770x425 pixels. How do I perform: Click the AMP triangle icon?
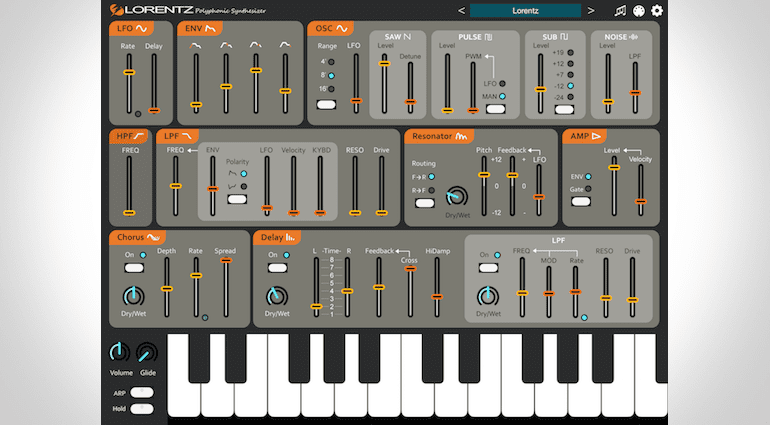tap(596, 136)
